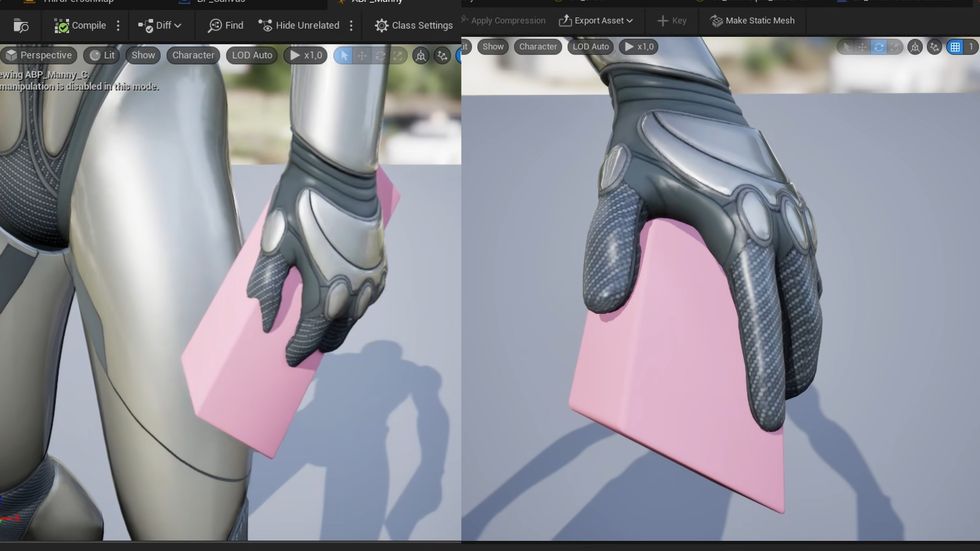The height and width of the screenshot is (551, 980).
Task: Open Character menu in right viewport
Action: click(538, 46)
